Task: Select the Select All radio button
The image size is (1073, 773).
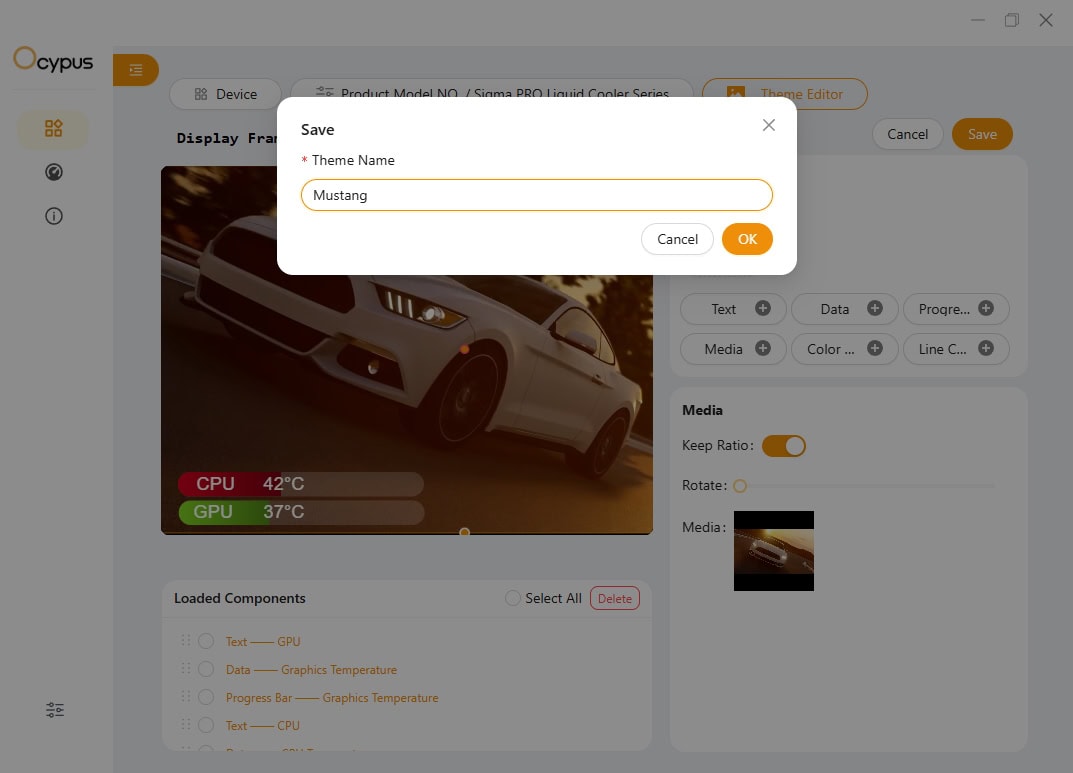Action: pyautogui.click(x=513, y=598)
